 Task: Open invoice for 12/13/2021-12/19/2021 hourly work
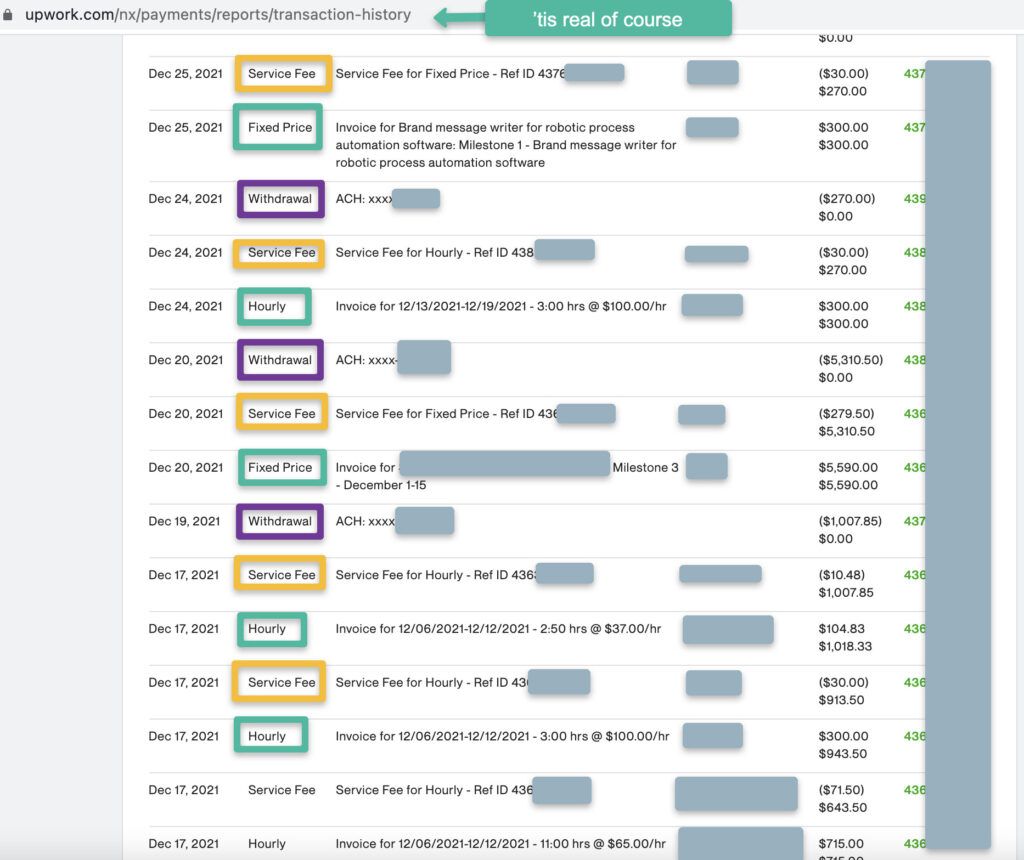tap(501, 306)
